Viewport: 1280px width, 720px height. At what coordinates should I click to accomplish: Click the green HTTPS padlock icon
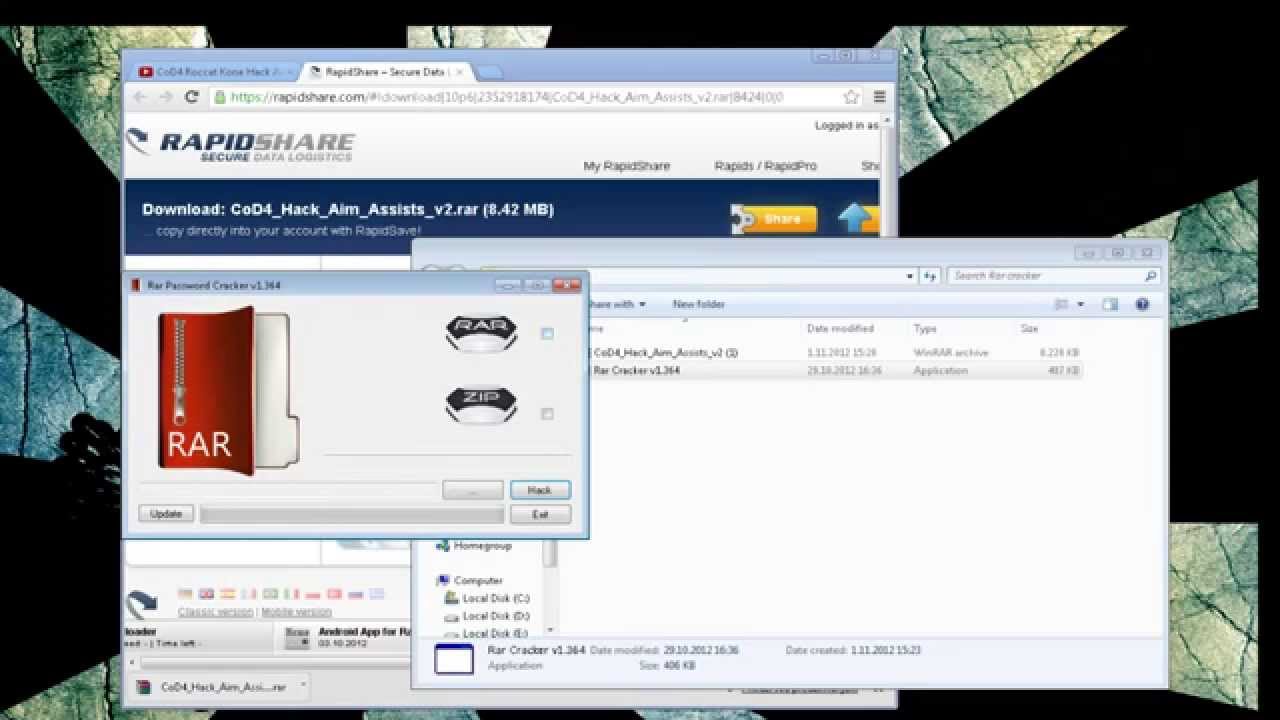pos(220,97)
